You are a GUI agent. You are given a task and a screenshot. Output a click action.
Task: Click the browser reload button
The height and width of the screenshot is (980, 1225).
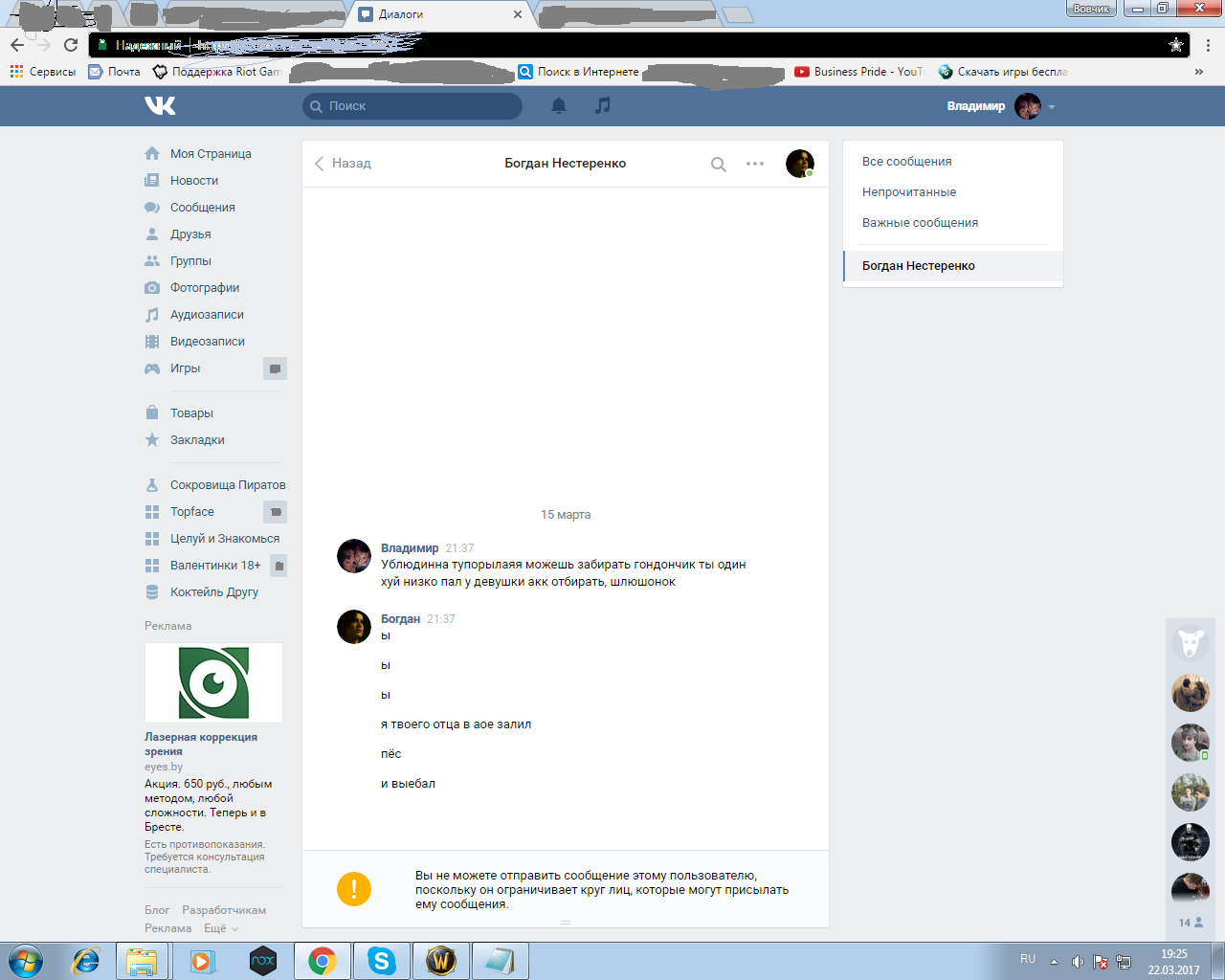pos(71,45)
